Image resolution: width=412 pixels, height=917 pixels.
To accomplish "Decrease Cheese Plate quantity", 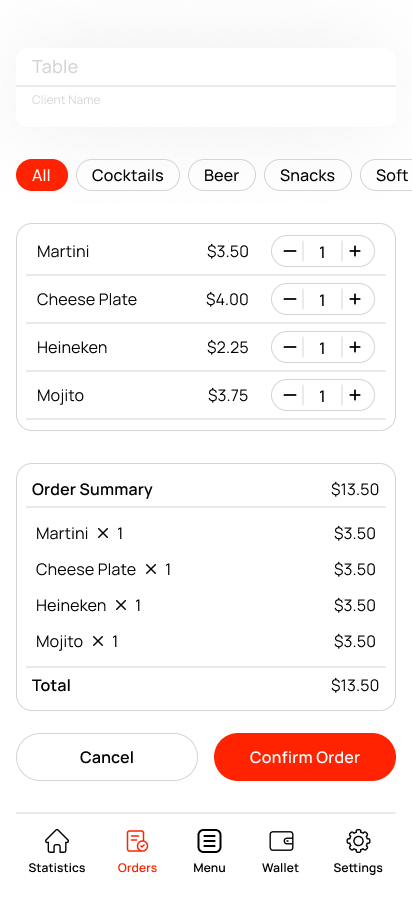I will 290,299.
